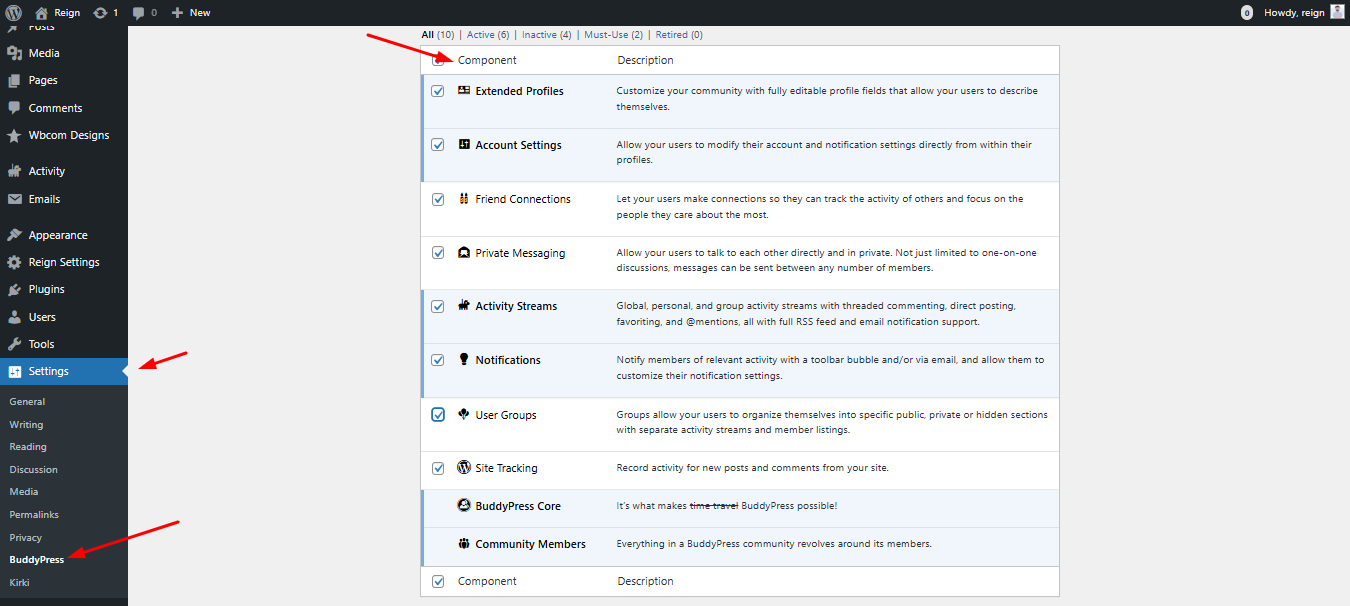
Task: Click the Wbcom Designs star icon
Action: [14, 135]
